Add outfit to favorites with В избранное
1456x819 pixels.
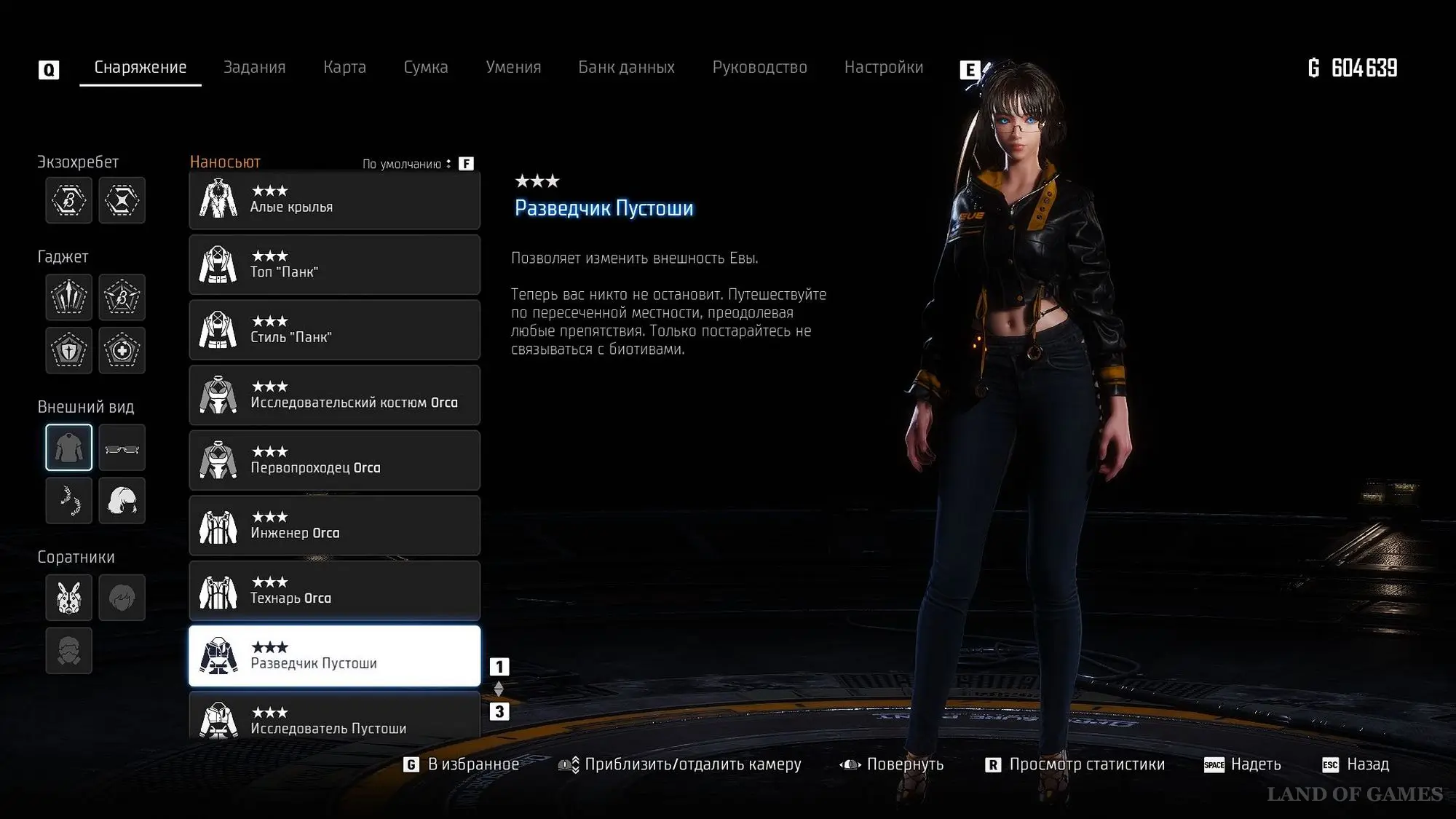(462, 764)
